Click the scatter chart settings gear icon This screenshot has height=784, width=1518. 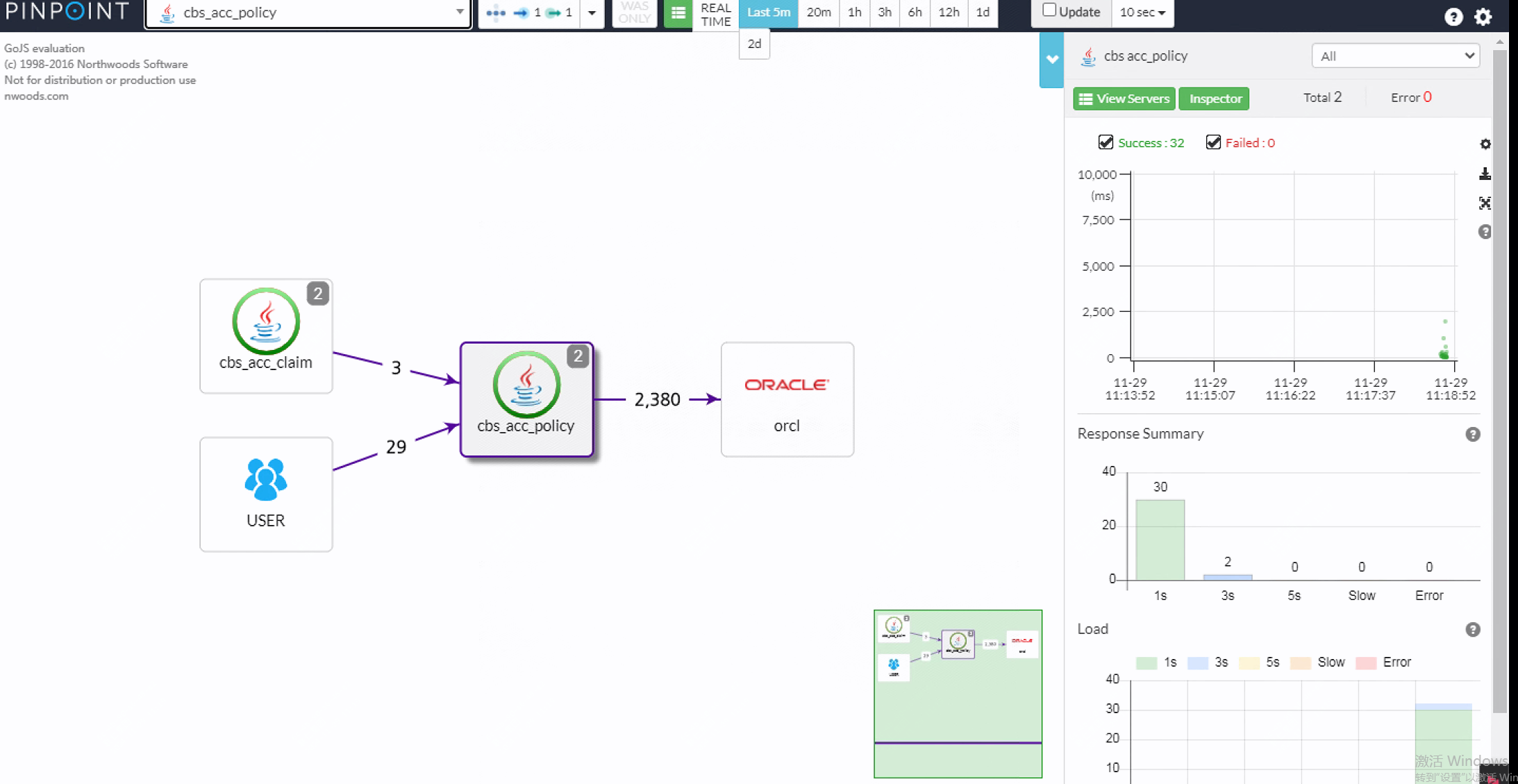pos(1485,144)
